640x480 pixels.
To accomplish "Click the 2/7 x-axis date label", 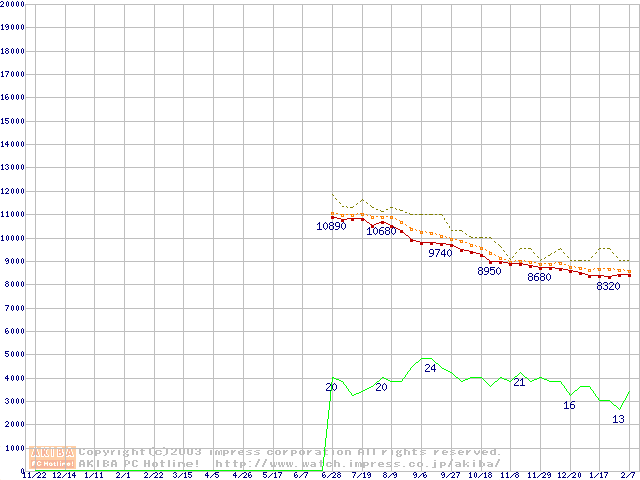I will click(x=629, y=476).
